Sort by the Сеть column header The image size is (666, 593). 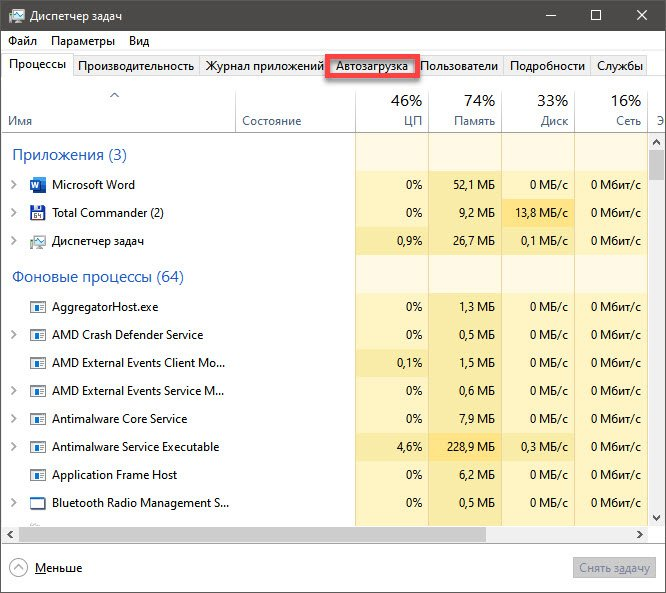(x=611, y=111)
